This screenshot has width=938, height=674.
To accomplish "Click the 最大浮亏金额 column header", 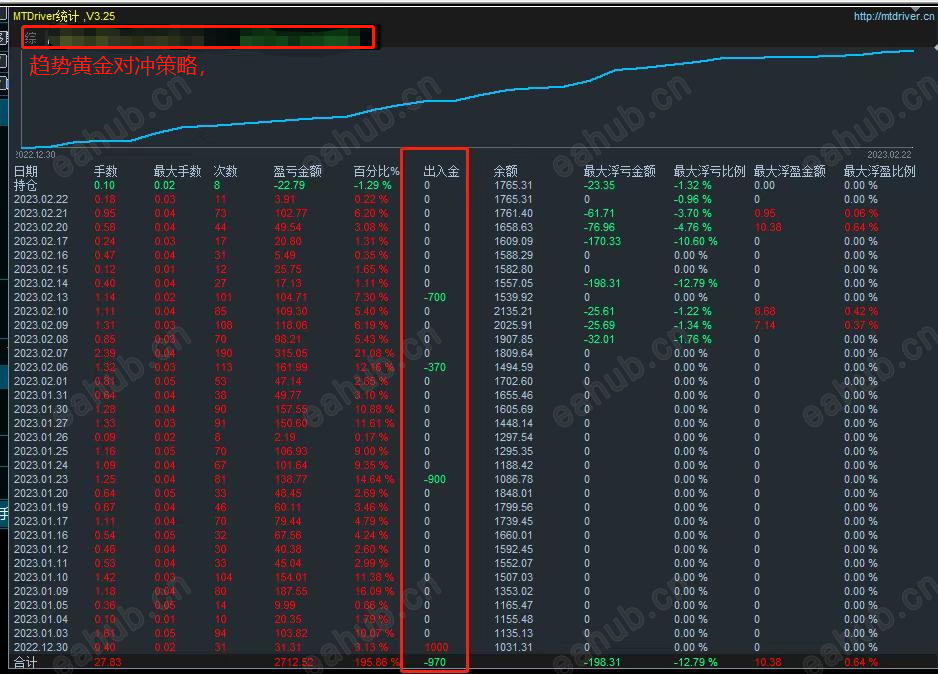I will tap(619, 172).
